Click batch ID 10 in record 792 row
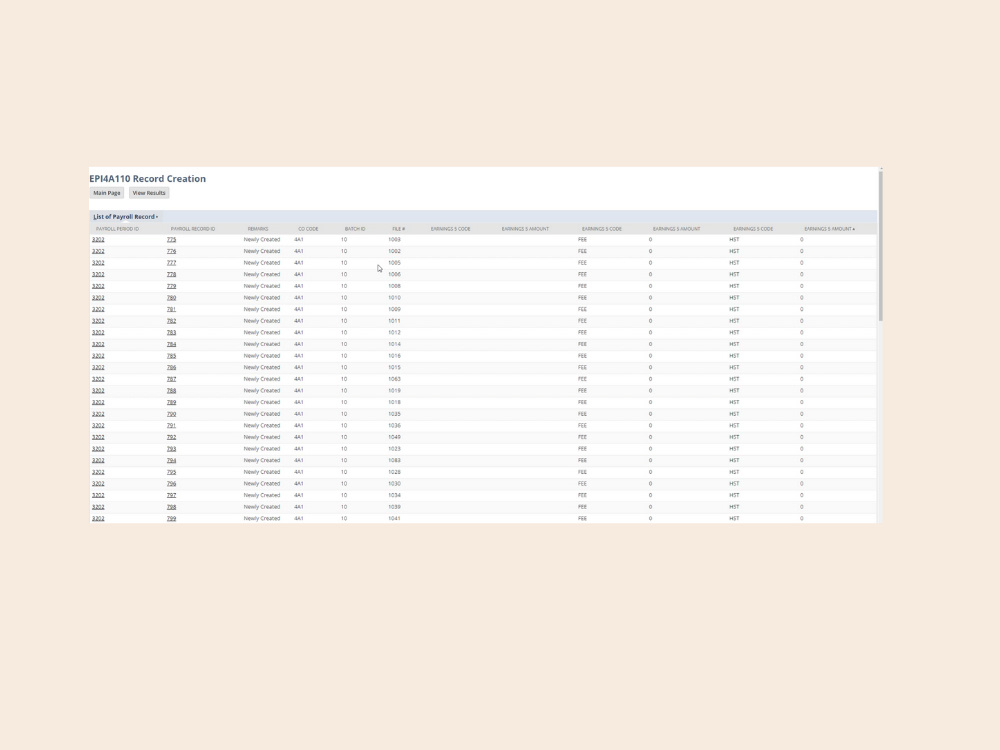The height and width of the screenshot is (750, 1000). click(x=344, y=437)
